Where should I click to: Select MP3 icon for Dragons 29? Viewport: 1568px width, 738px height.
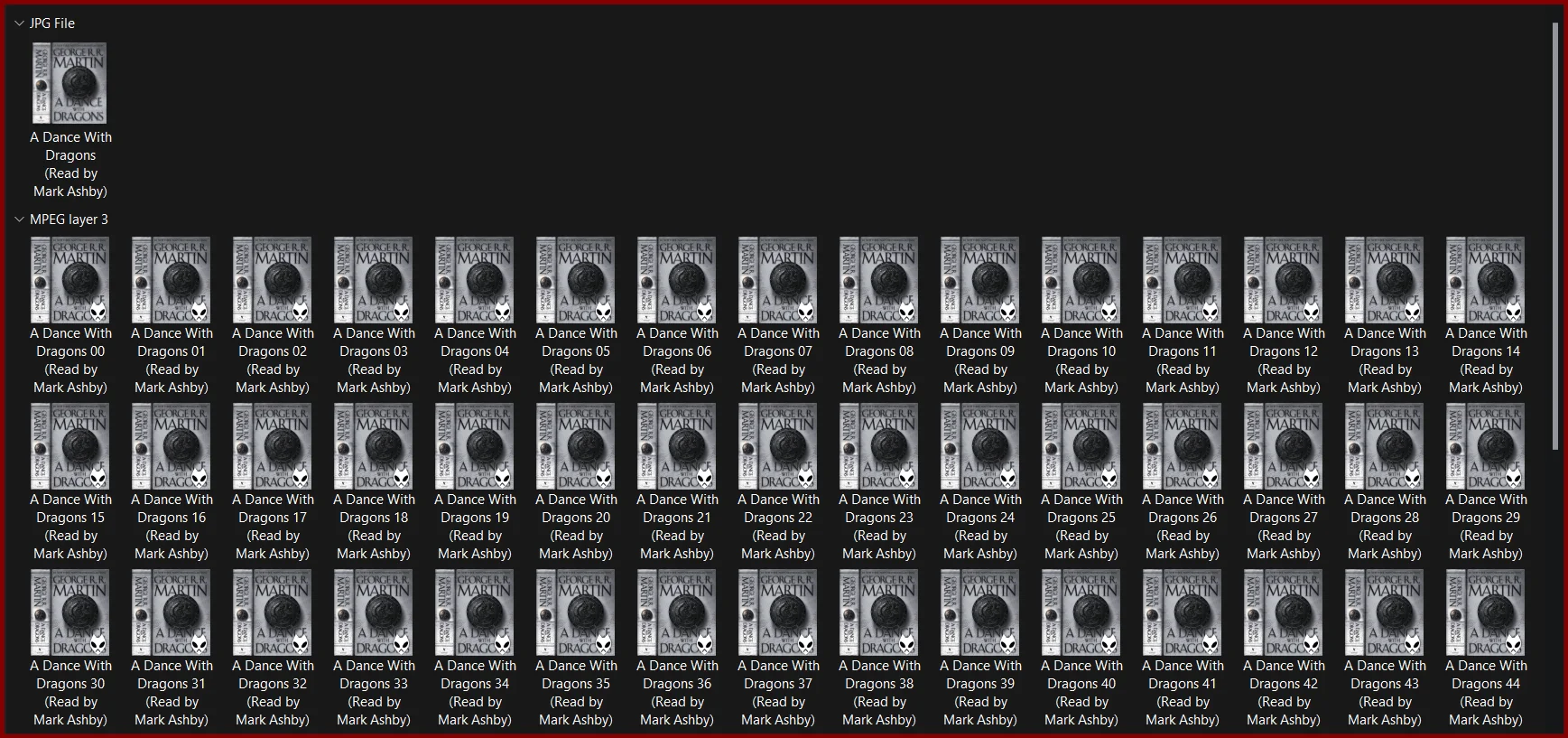1486,446
